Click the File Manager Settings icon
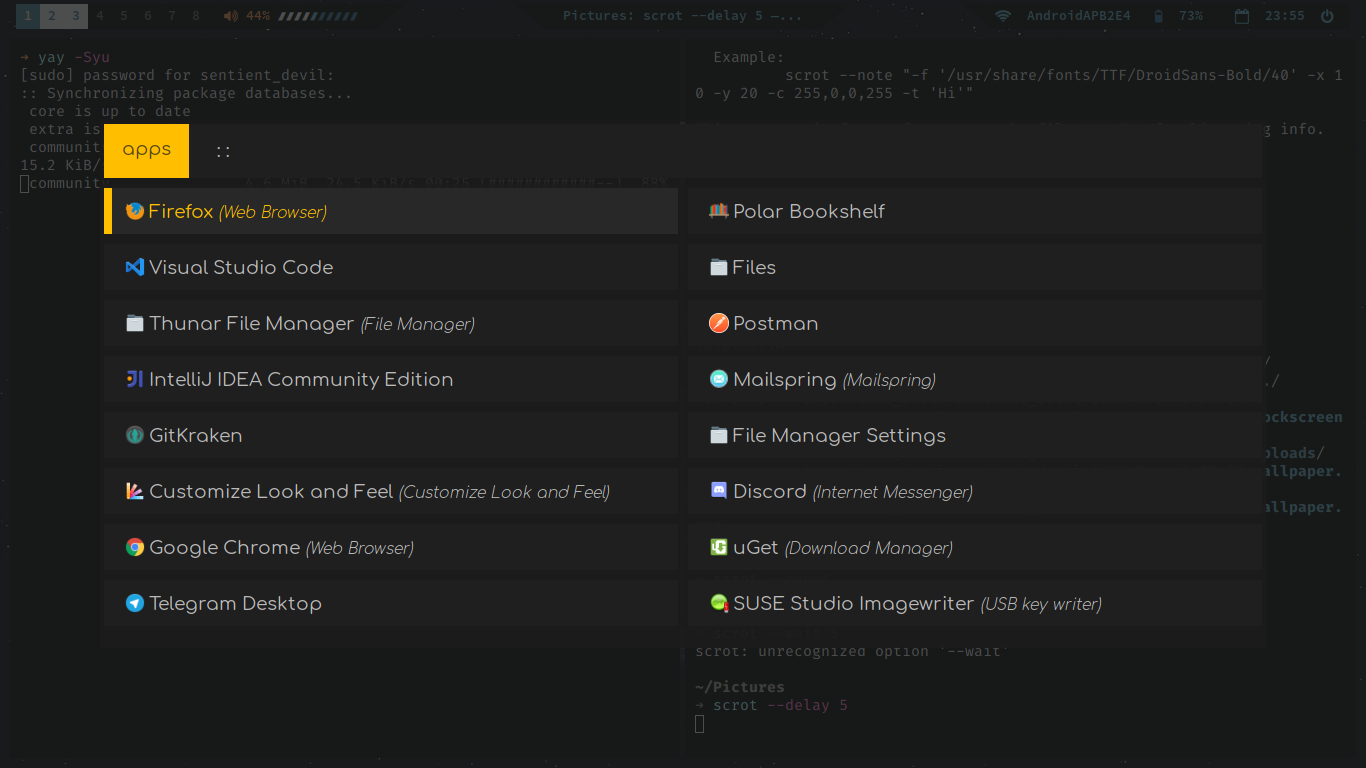 pos(718,435)
